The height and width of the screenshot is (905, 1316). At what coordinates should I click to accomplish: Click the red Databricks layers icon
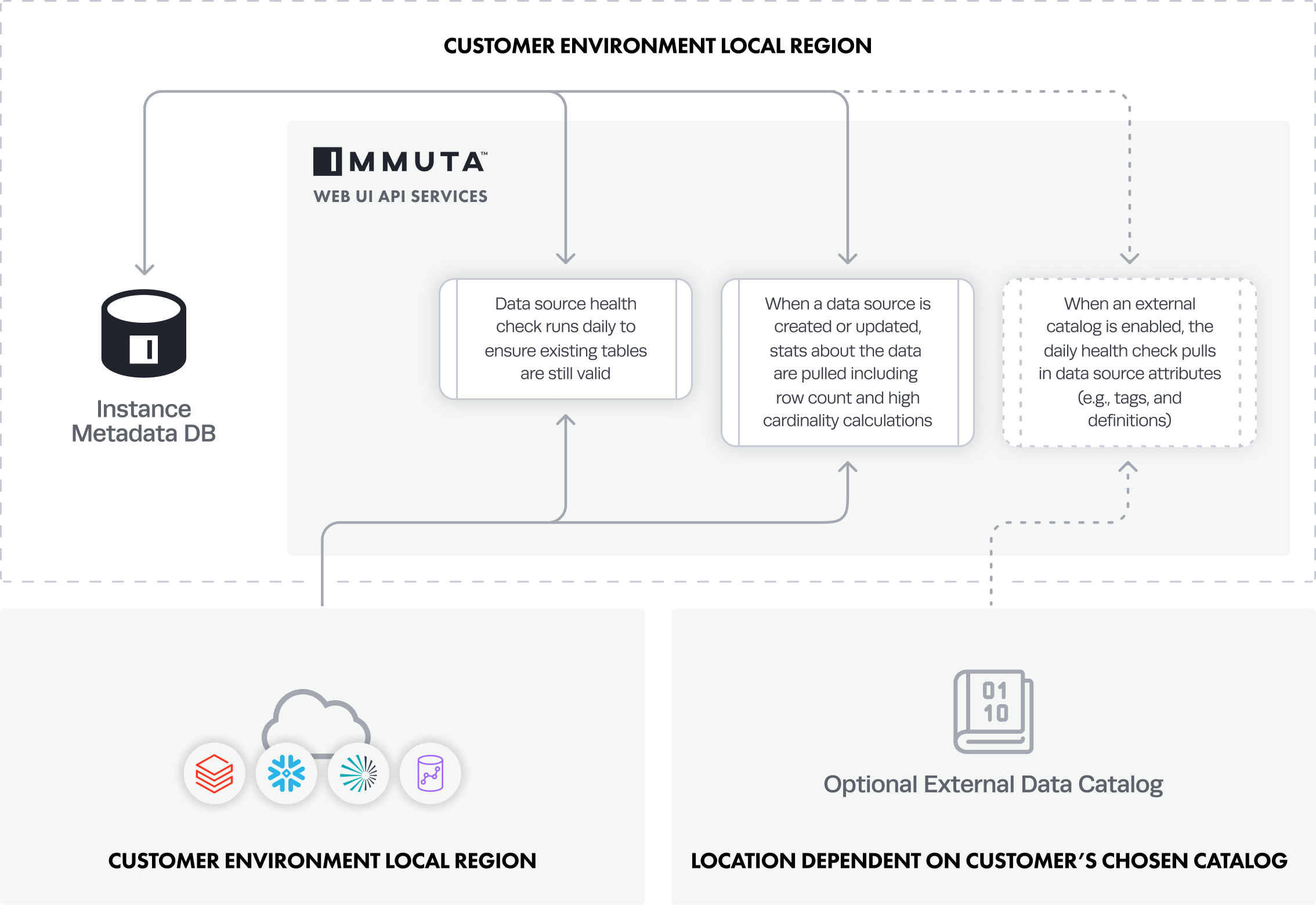pyautogui.click(x=214, y=773)
